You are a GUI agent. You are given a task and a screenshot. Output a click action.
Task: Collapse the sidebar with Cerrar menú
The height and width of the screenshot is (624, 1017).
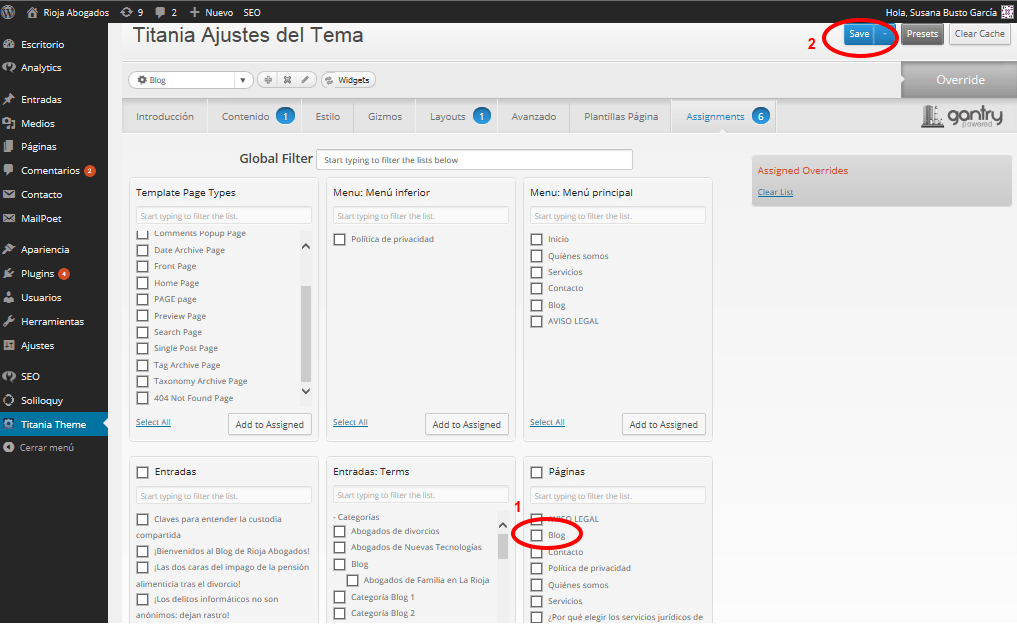tap(47, 448)
